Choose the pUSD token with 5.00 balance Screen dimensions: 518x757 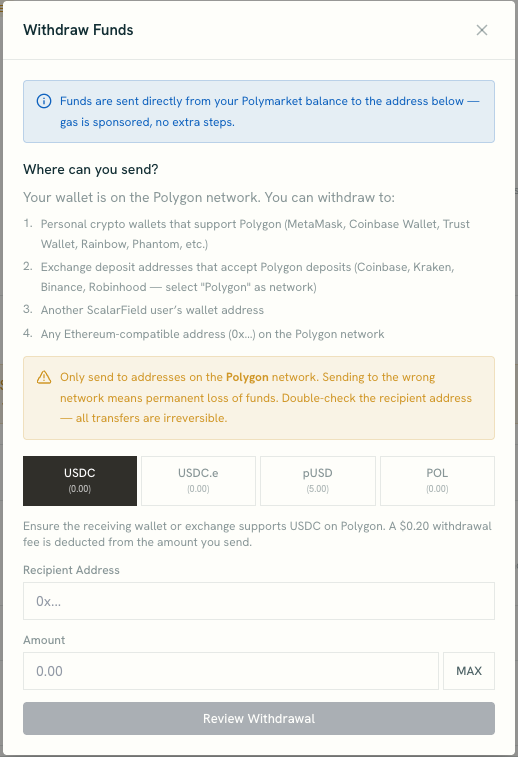[x=318, y=481]
